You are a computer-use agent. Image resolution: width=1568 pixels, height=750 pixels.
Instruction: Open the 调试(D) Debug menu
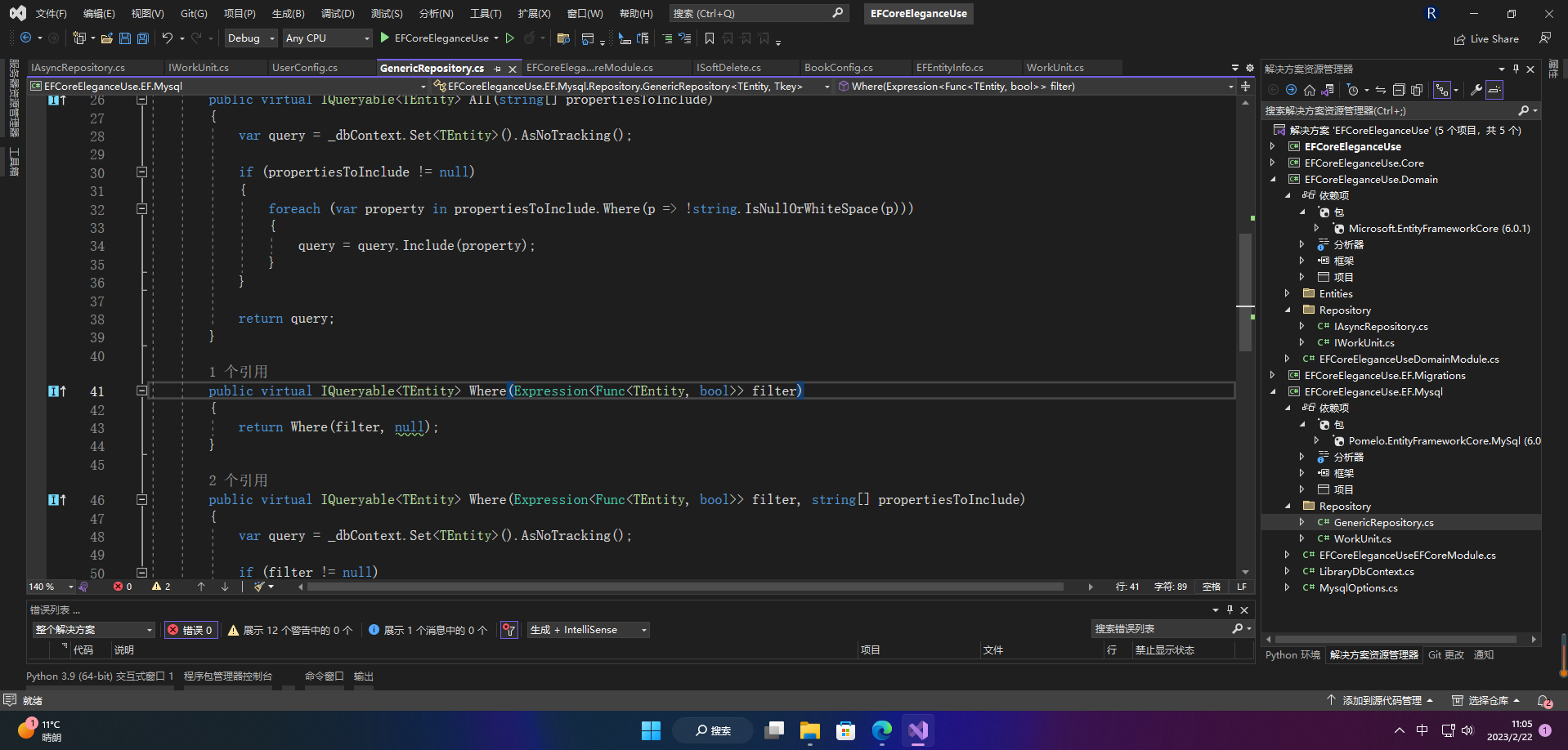click(337, 14)
